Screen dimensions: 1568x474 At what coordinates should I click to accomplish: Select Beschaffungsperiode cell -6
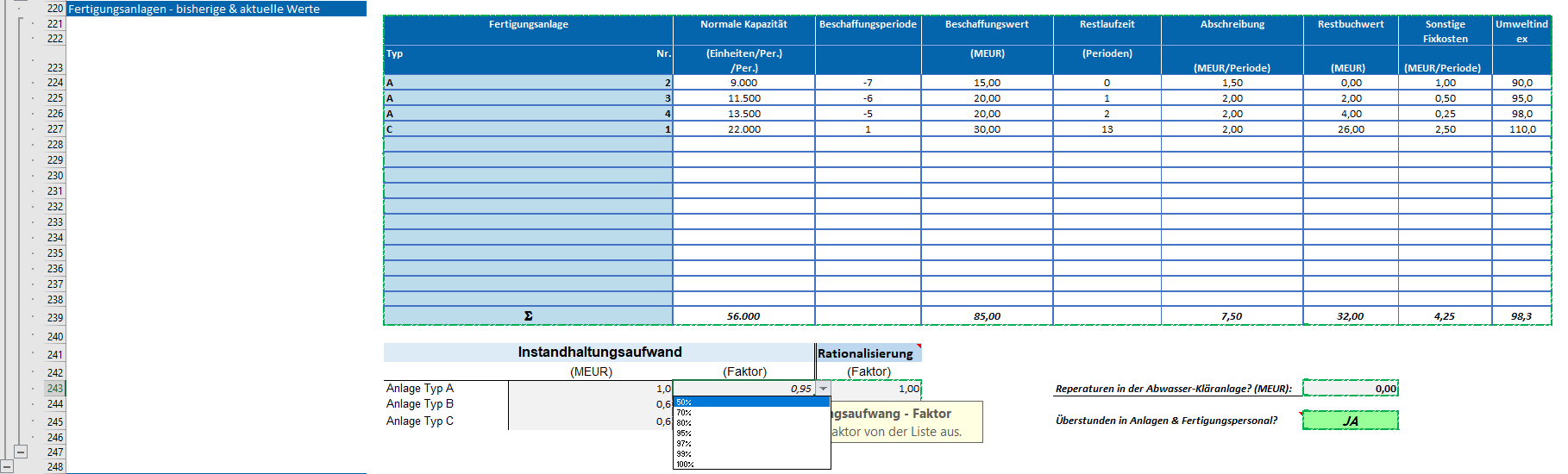[869, 98]
